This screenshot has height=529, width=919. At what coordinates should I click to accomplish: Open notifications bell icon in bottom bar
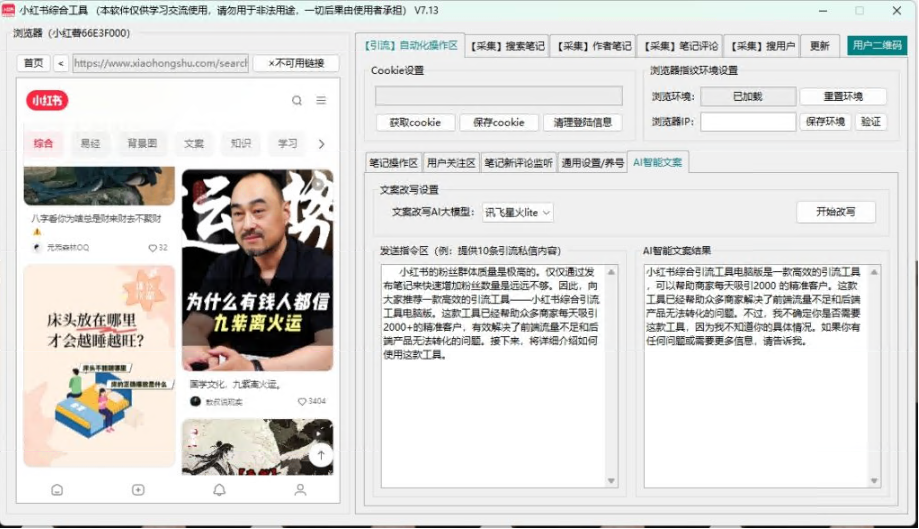(x=219, y=490)
